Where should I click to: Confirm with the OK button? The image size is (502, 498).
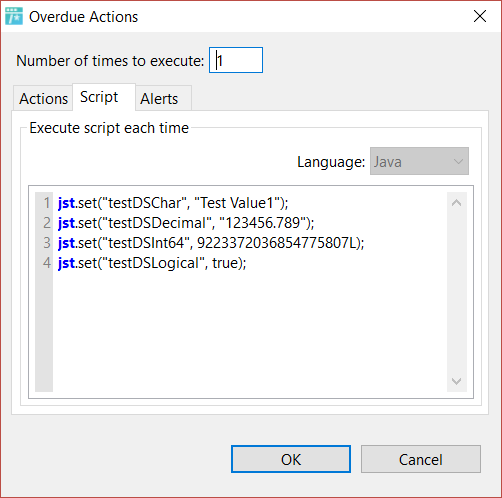click(291, 459)
